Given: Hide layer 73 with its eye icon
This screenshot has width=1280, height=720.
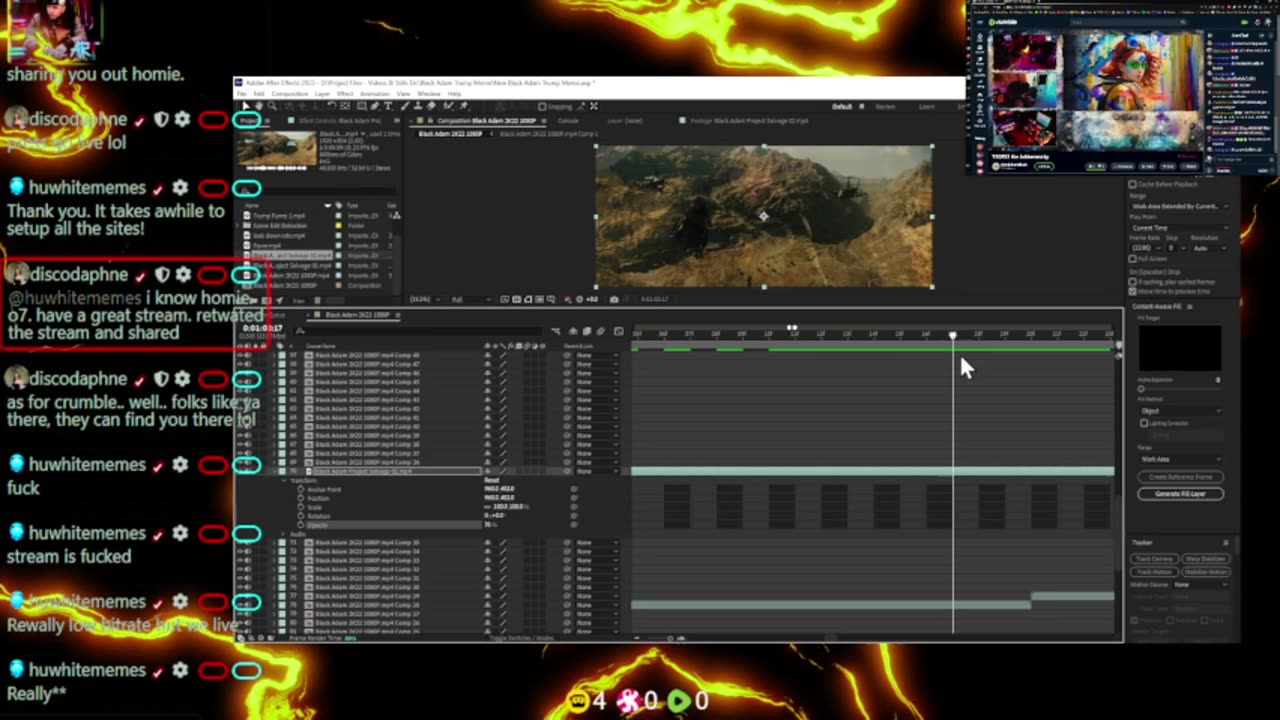Looking at the screenshot, I should coord(240,561).
